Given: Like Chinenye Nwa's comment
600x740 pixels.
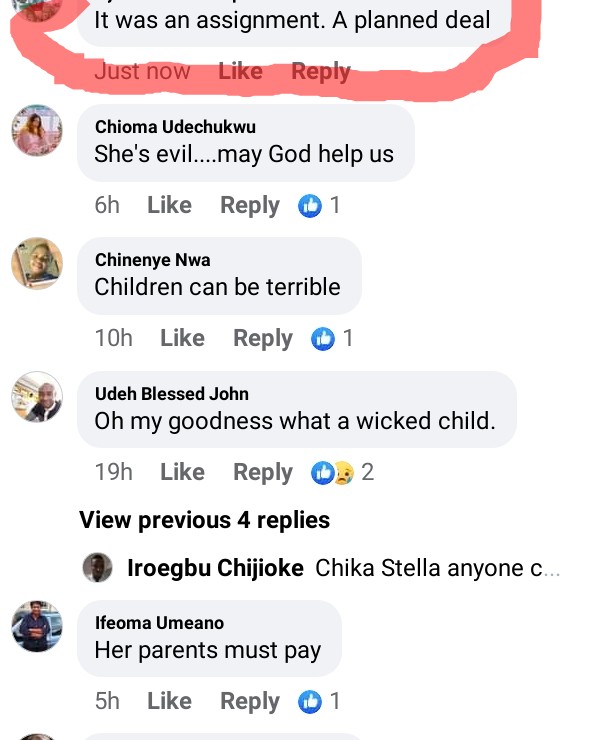Looking at the screenshot, I should [182, 339].
